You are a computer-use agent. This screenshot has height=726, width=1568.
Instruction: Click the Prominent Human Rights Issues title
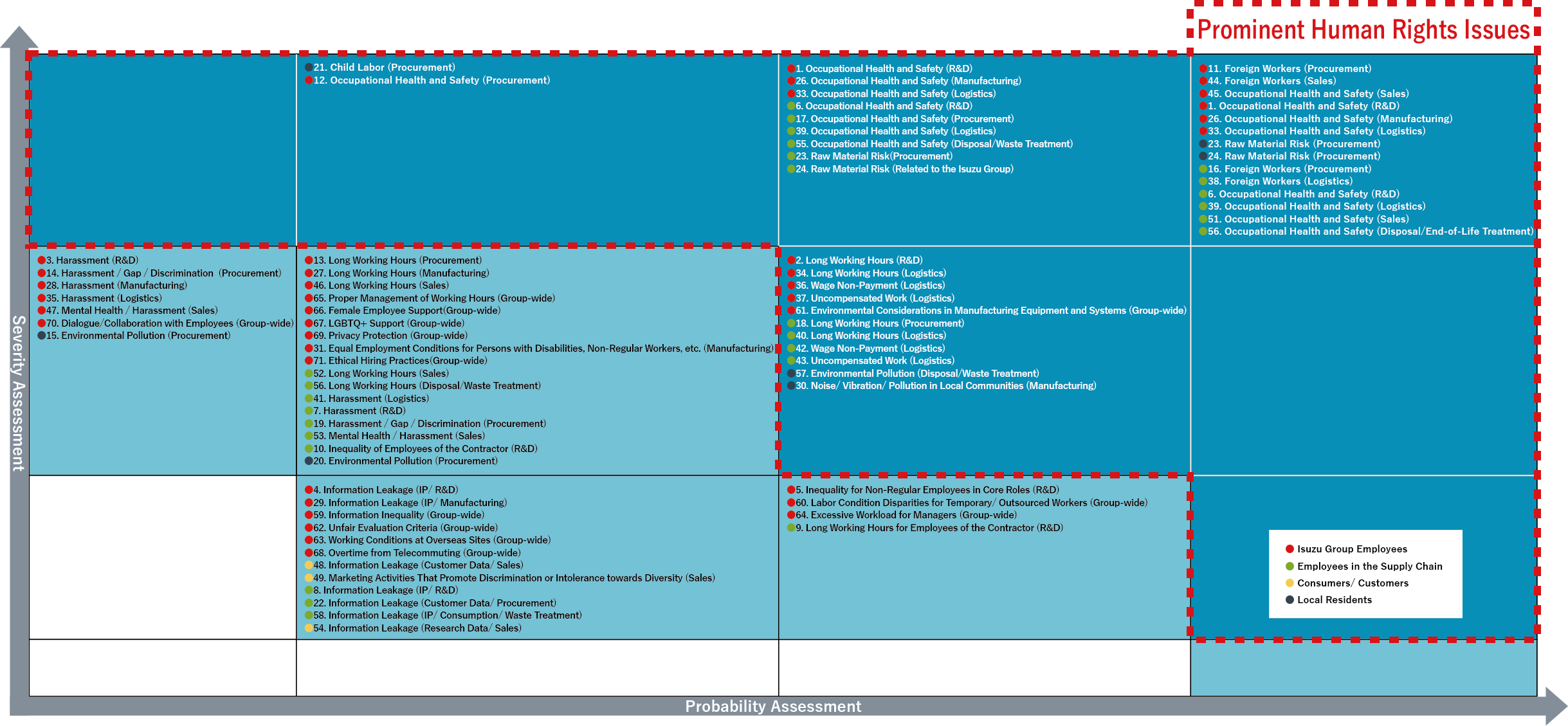pos(1363,30)
